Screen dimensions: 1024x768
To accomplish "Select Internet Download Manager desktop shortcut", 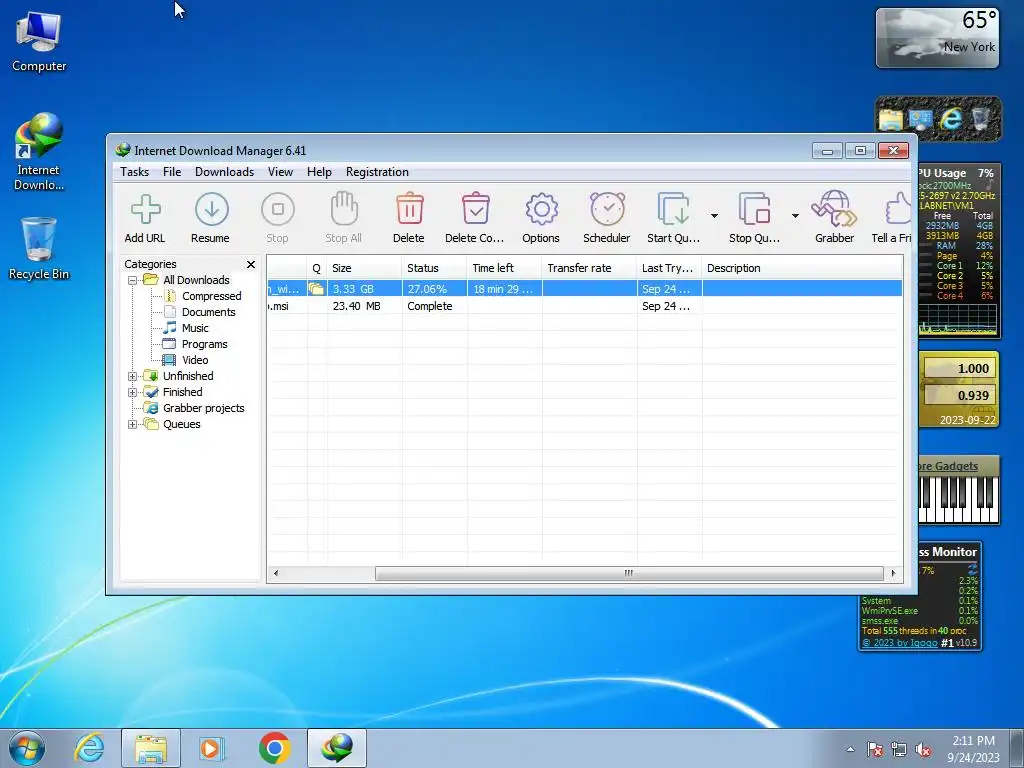I will click(39, 152).
